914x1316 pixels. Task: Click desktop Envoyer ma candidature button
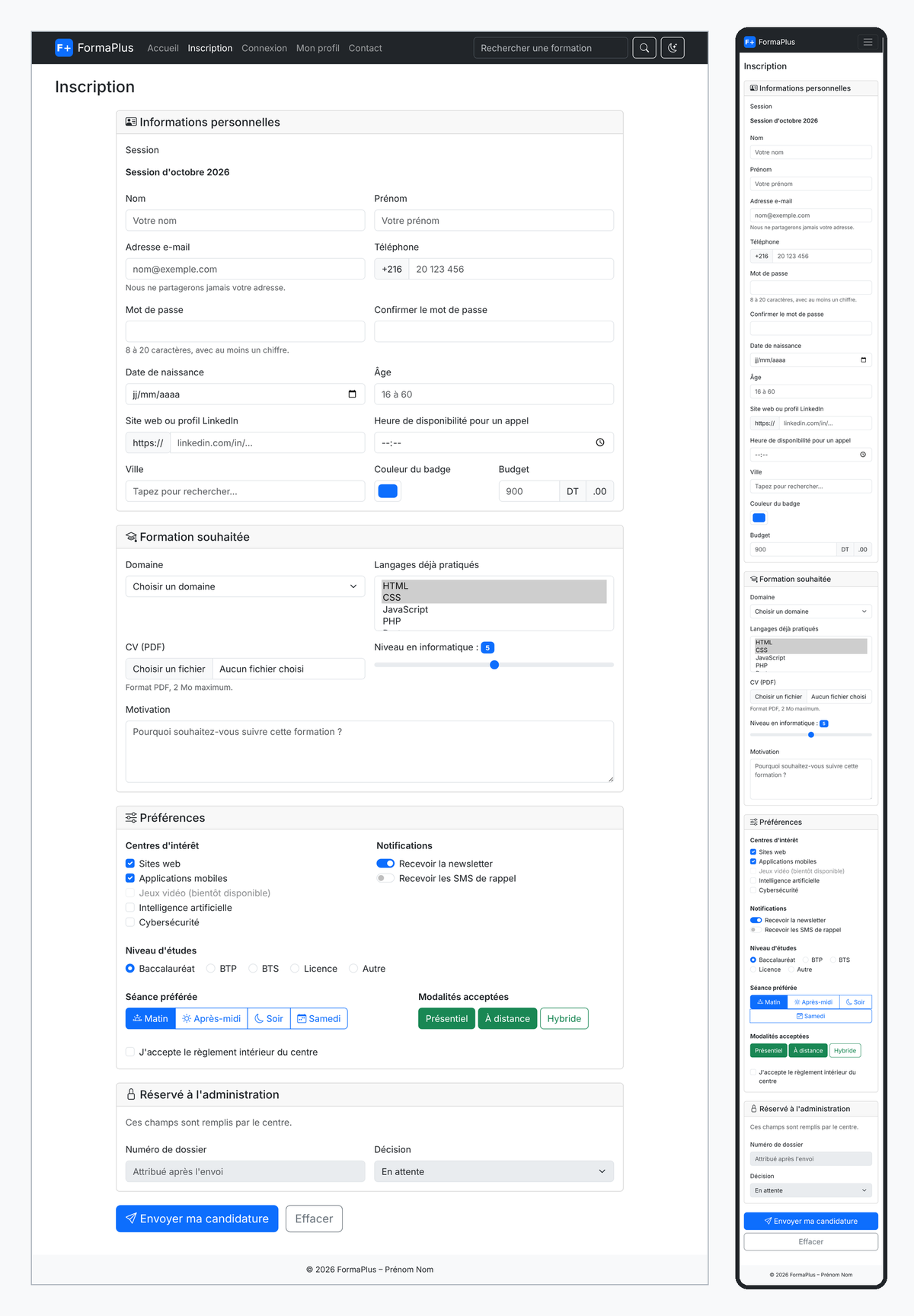[197, 1219]
